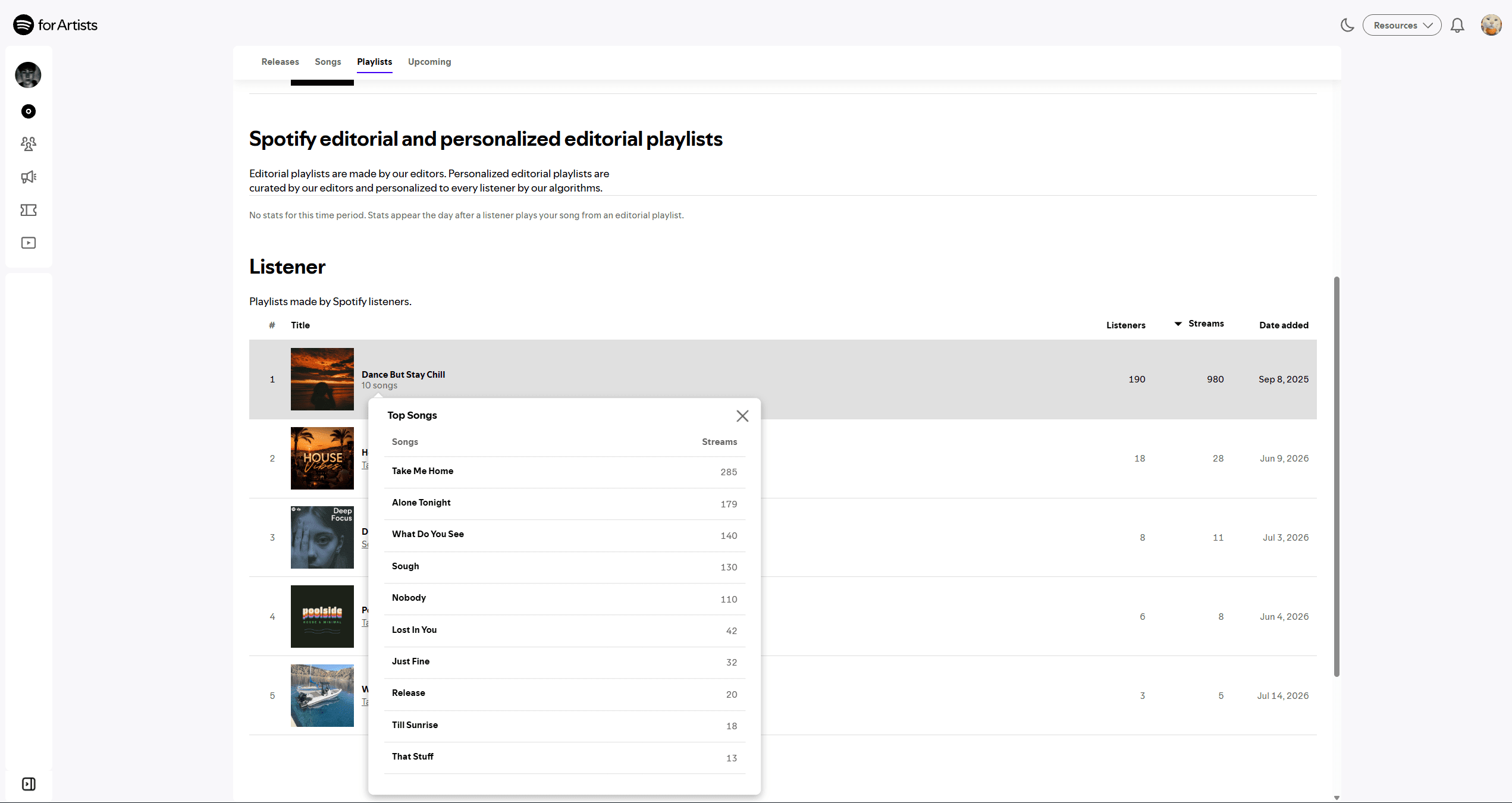1512x803 pixels.
Task: Open the video play icon in sidebar
Action: [28, 243]
